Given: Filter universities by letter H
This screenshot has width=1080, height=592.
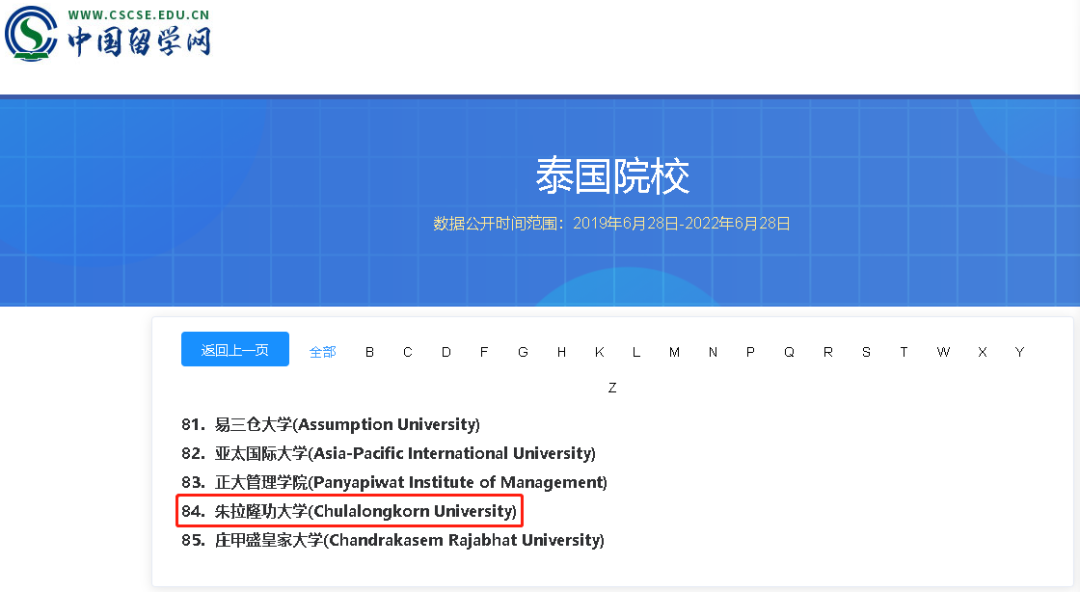Looking at the screenshot, I should click(x=562, y=352).
